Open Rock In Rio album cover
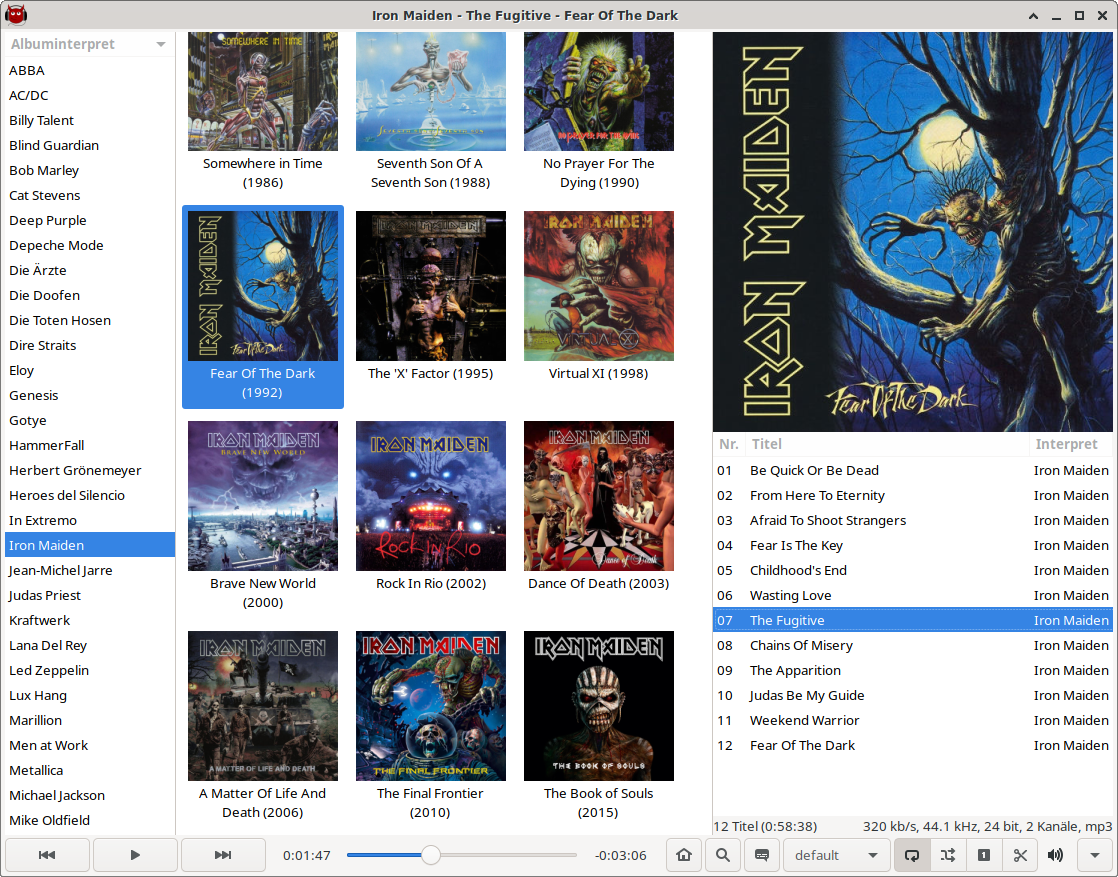Screen dimensions: 1118x877 431,496
